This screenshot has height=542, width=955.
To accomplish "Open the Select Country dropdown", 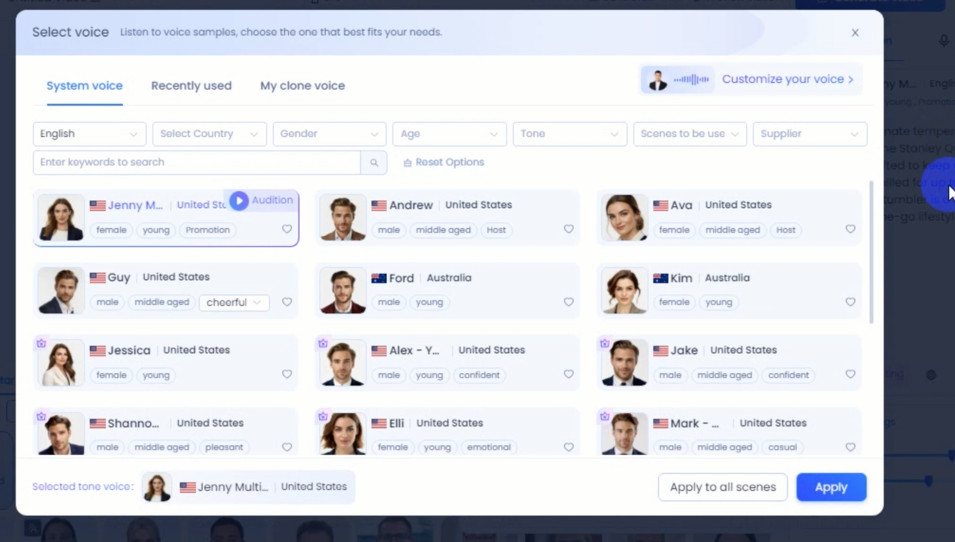I will click(x=210, y=134).
